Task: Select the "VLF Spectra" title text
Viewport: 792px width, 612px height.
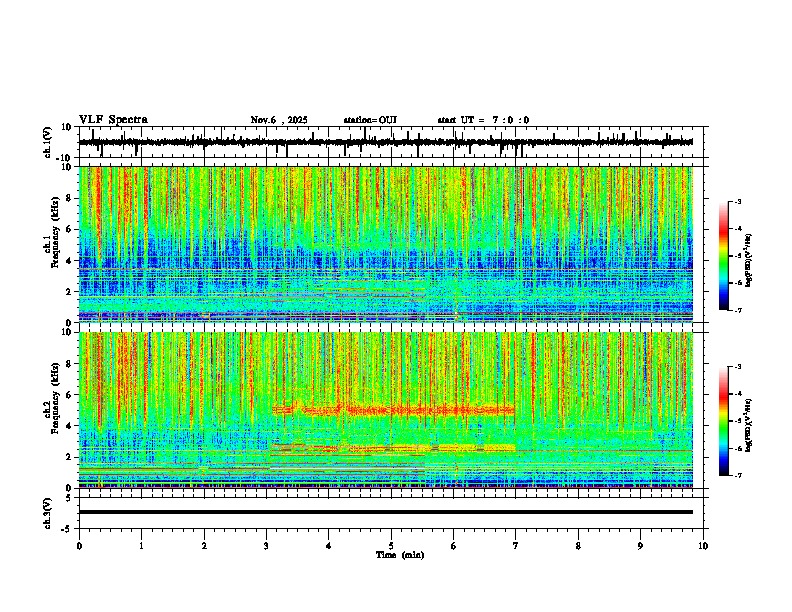Action: coord(113,120)
